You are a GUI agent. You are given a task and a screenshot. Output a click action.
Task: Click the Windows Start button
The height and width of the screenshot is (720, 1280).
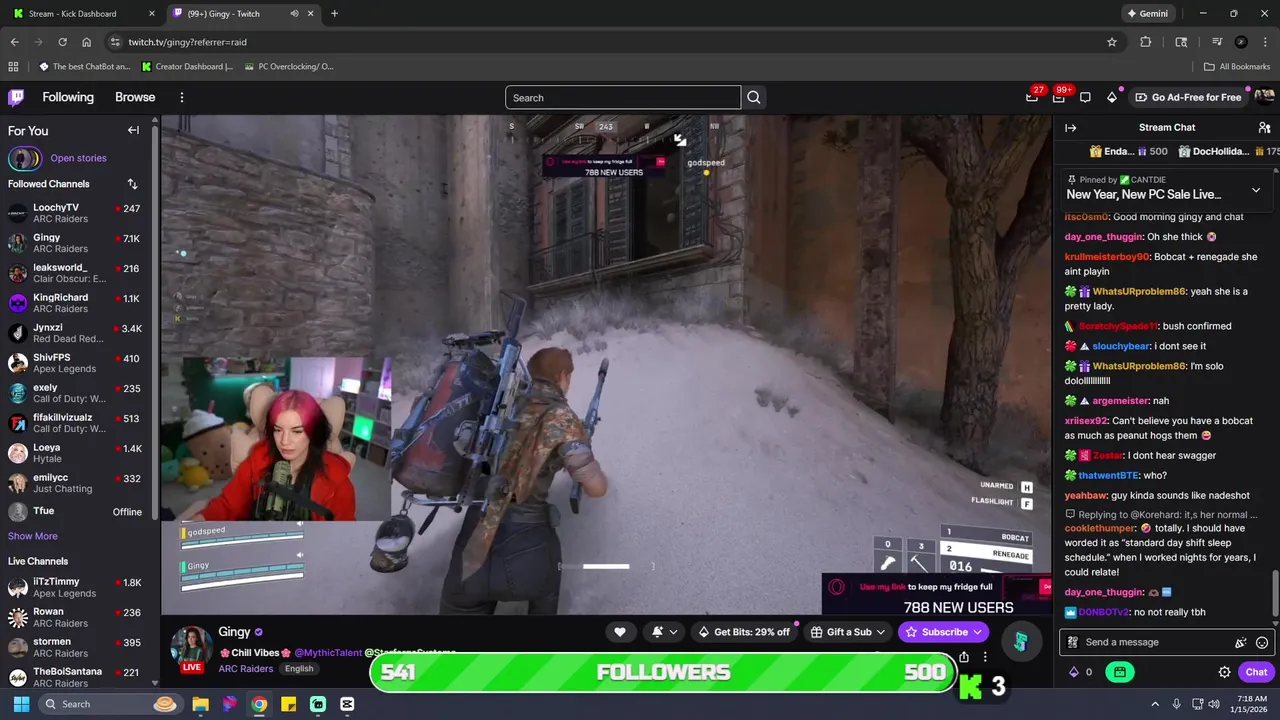[x=21, y=704]
